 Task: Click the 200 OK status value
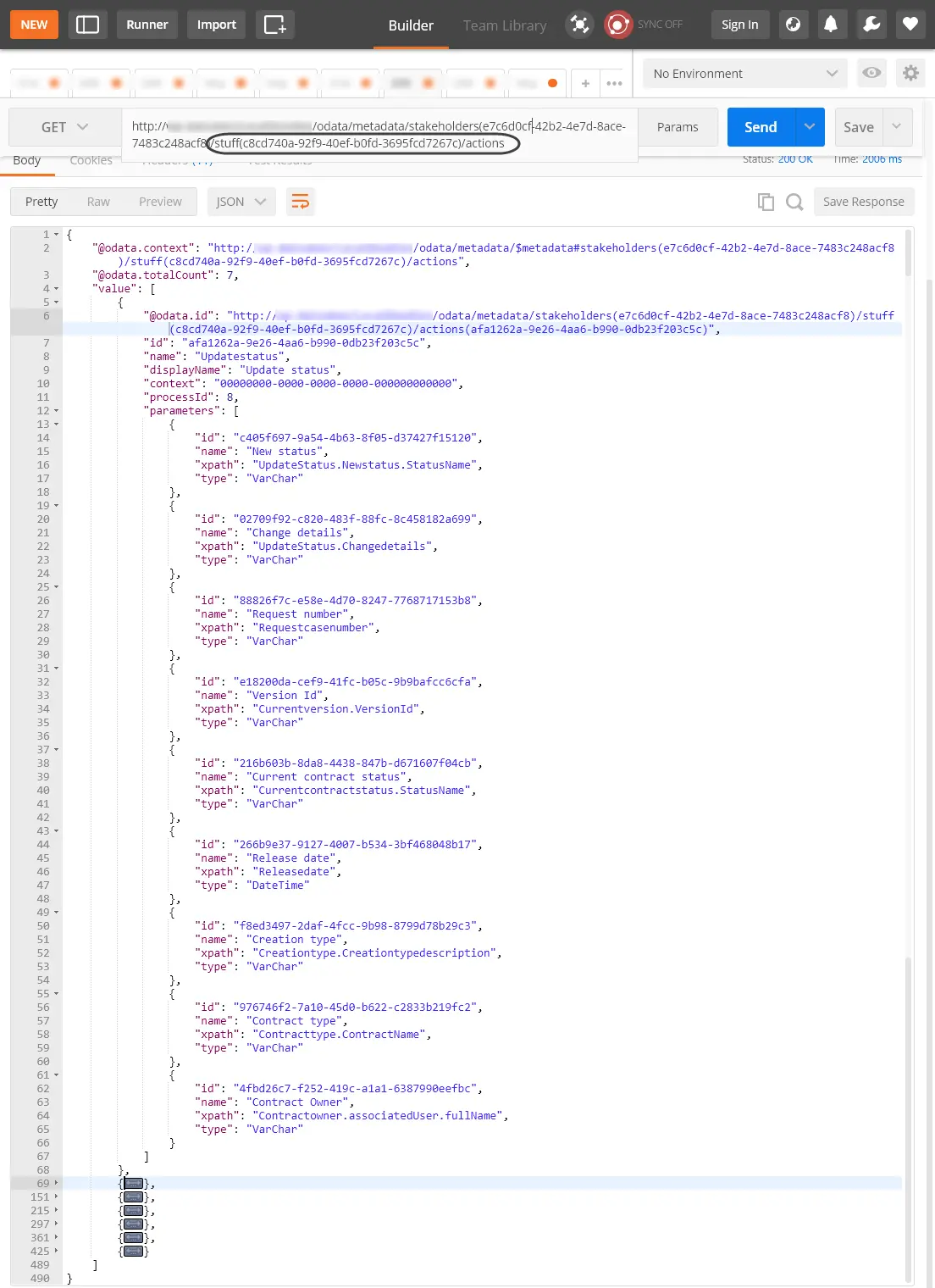[x=795, y=159]
